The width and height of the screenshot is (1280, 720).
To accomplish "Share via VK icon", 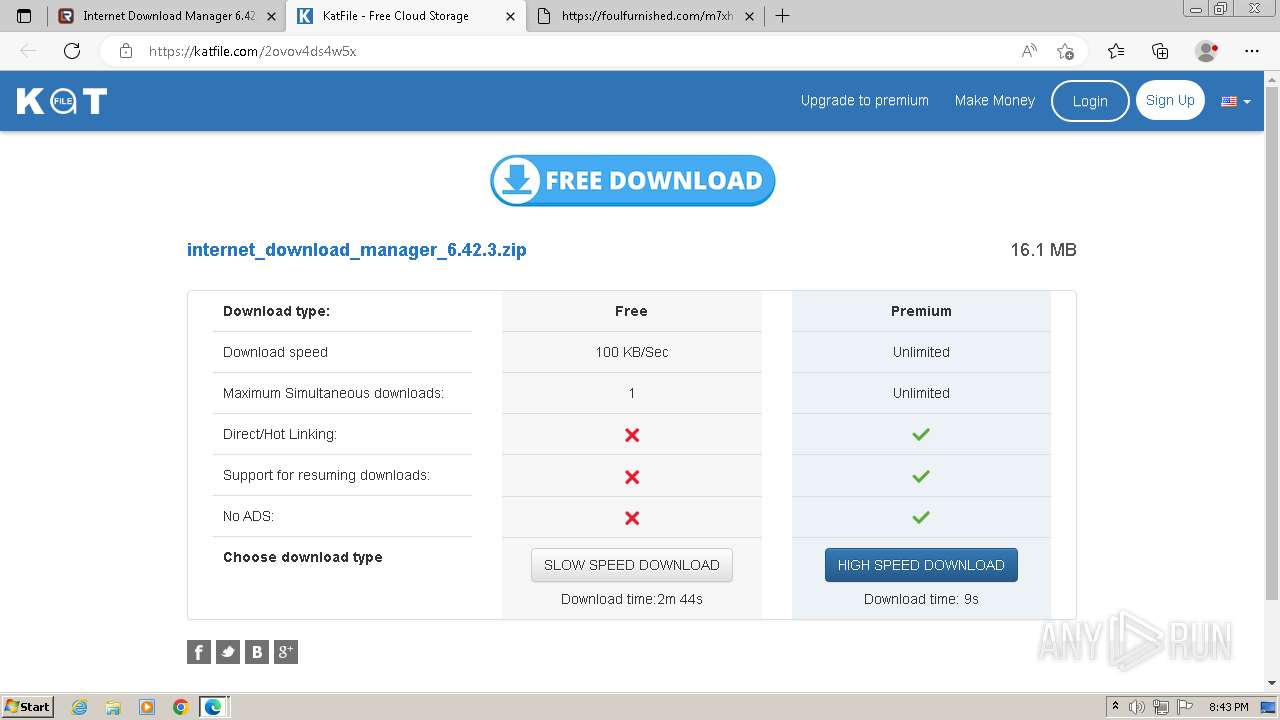I will tap(257, 652).
